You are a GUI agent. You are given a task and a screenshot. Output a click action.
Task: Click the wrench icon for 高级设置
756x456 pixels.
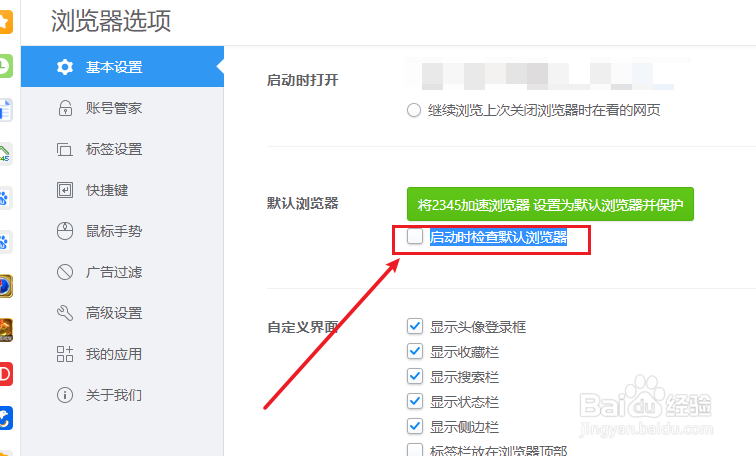65,313
